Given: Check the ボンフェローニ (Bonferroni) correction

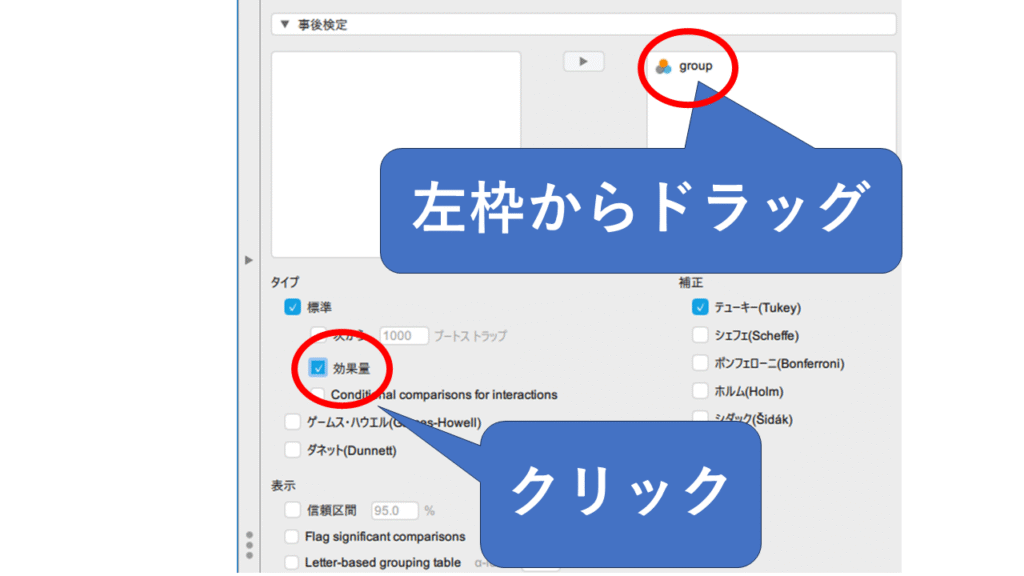Looking at the screenshot, I should tap(700, 363).
